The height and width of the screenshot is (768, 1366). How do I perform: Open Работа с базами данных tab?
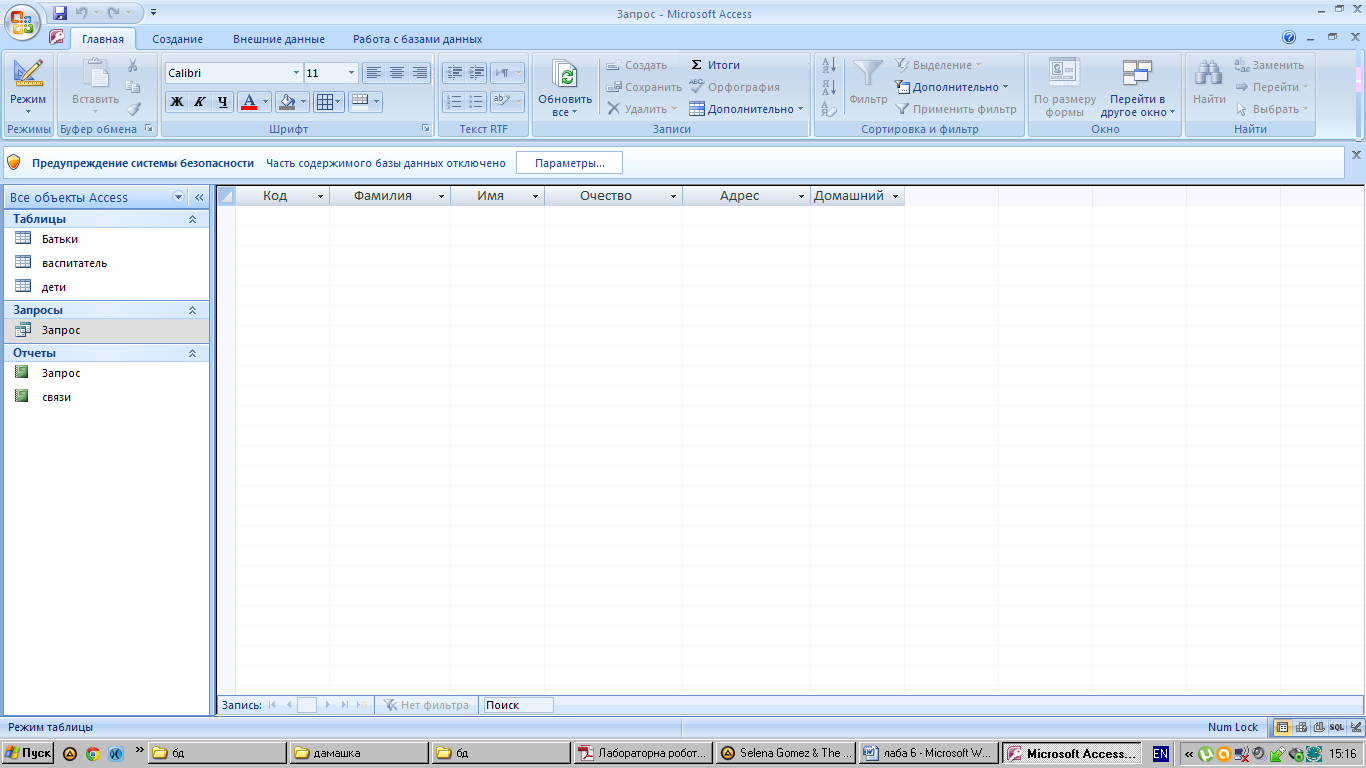(x=417, y=39)
